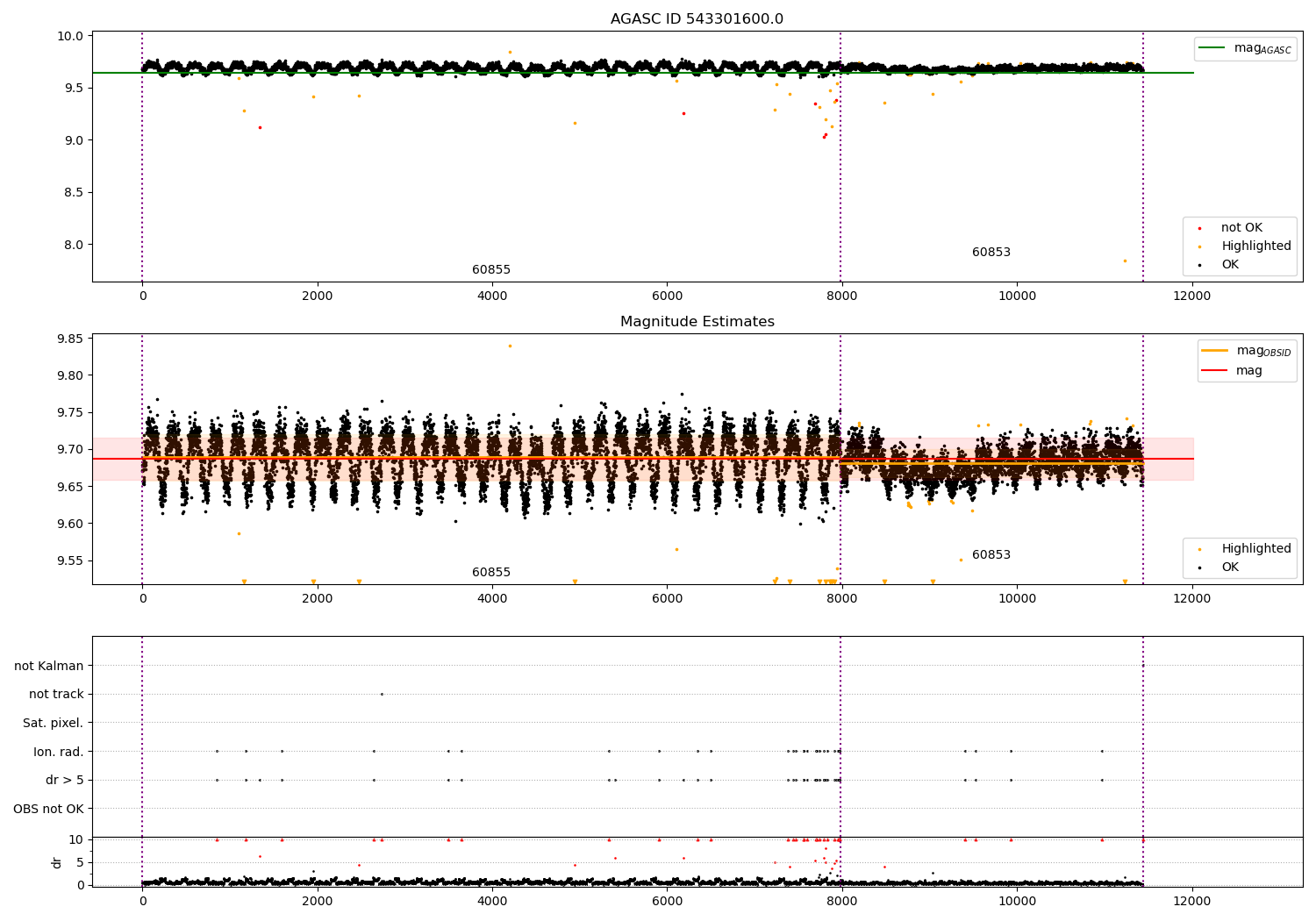The height and width of the screenshot is (921, 1316).
Task: Select "not OK" legend entry in top plot
Action: tap(1241, 228)
